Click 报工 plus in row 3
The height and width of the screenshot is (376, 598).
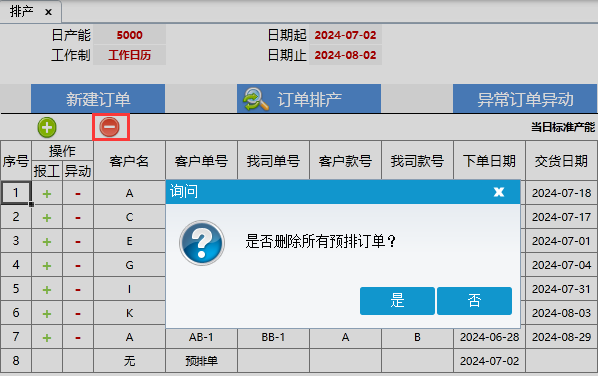point(47,242)
